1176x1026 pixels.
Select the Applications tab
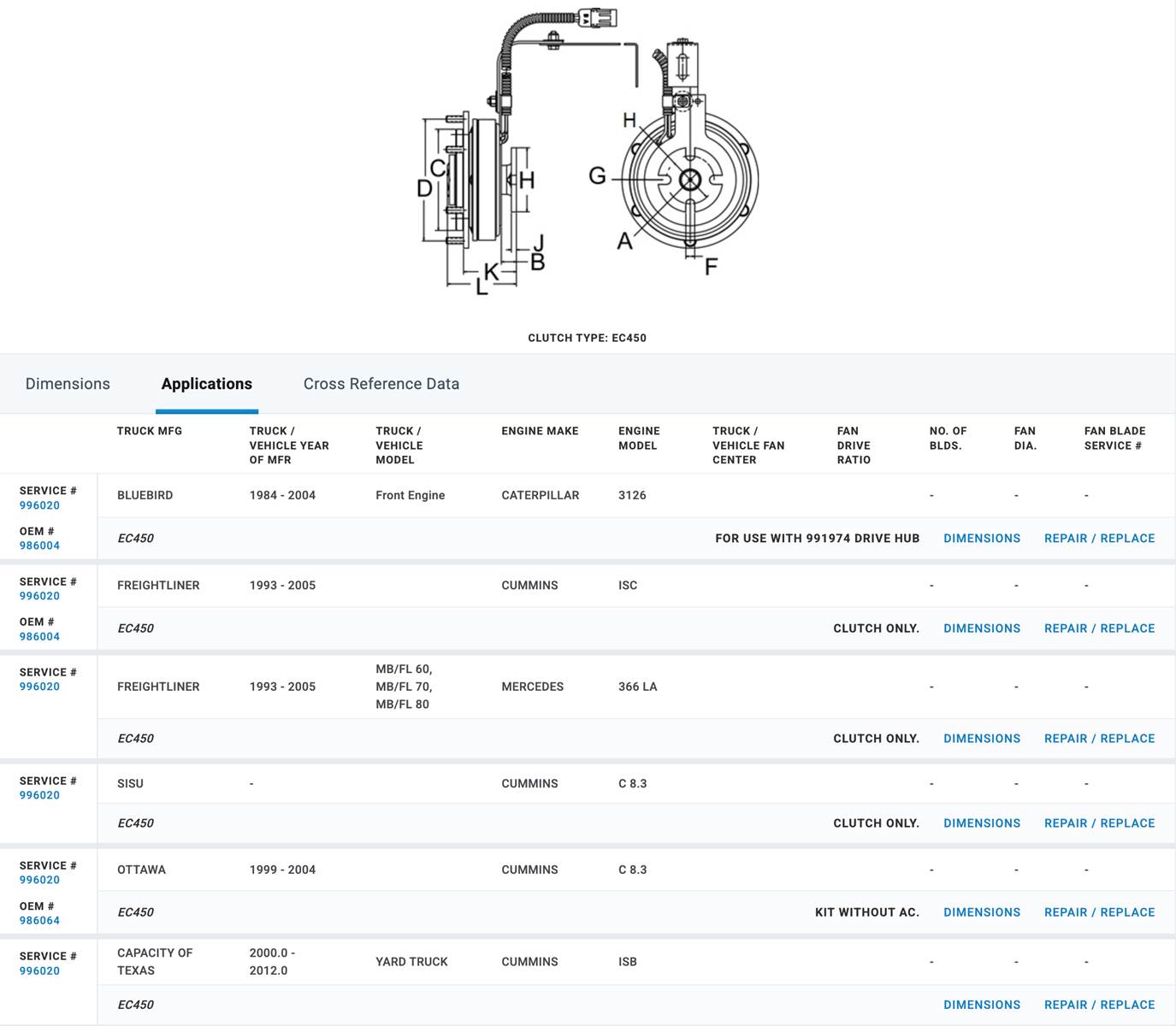pos(207,384)
